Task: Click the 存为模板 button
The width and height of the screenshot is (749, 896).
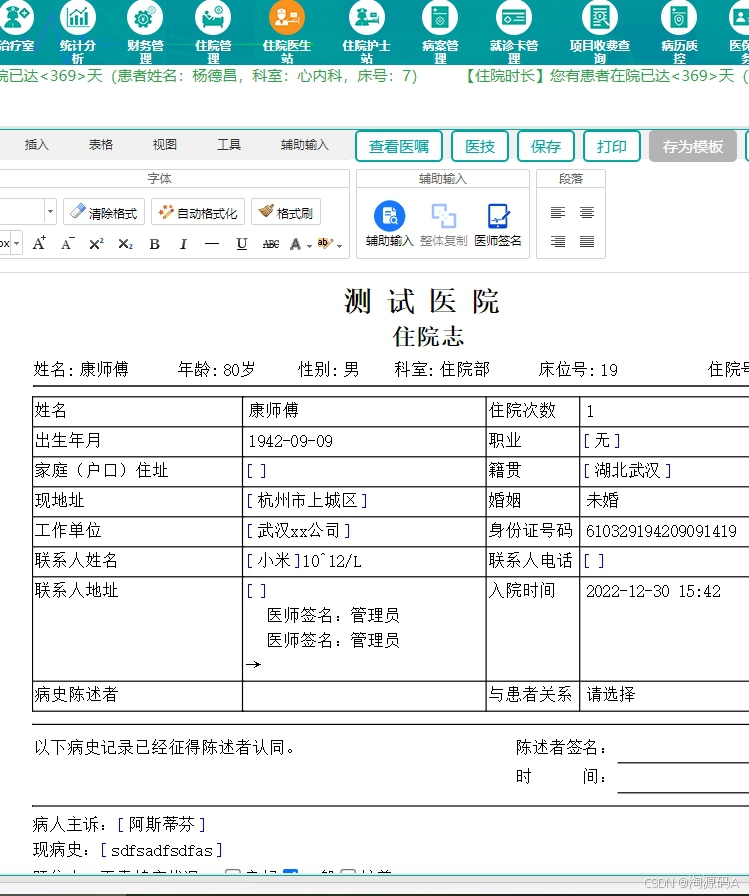Action: 692,146
